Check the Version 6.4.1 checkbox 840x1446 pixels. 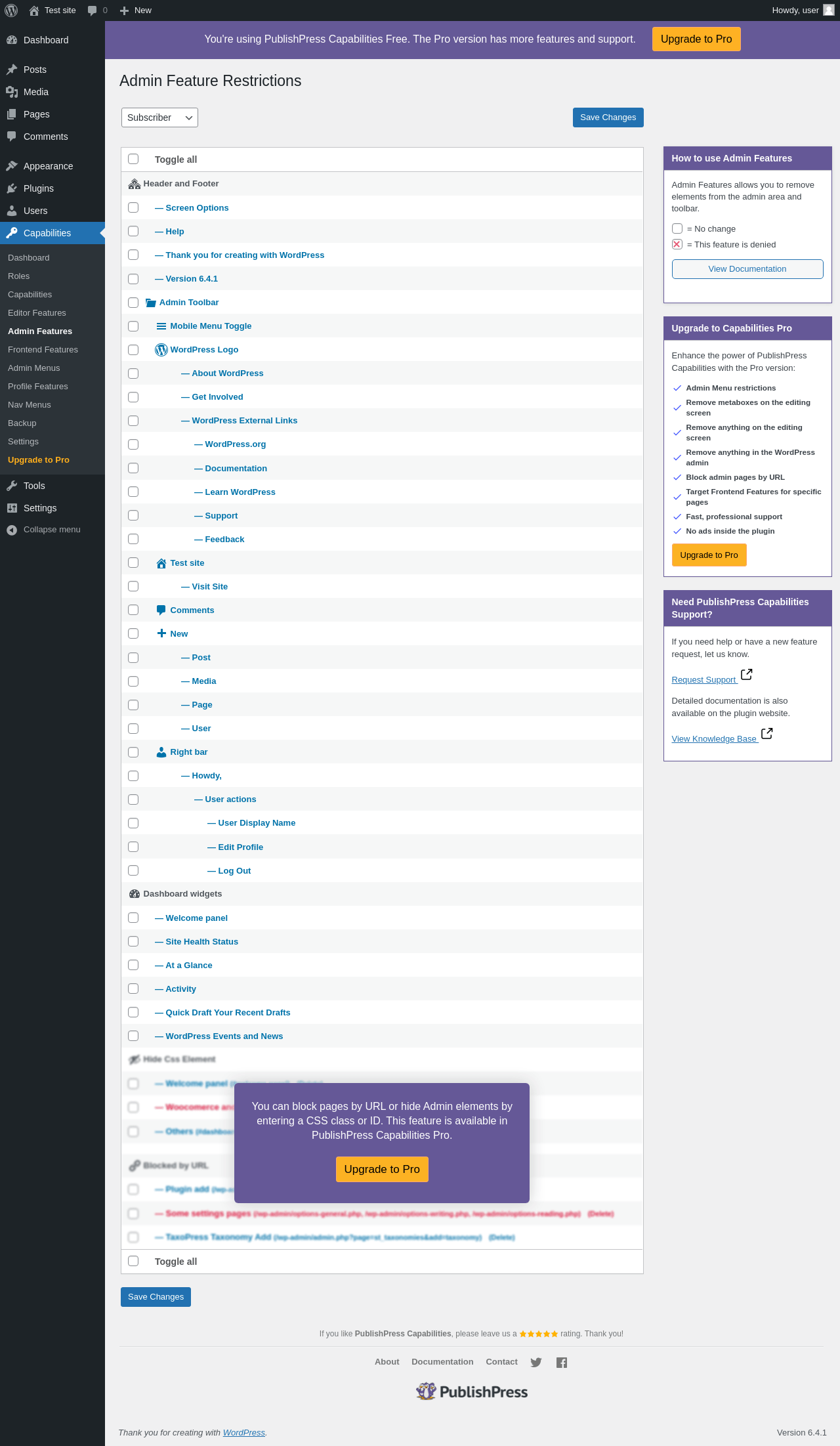point(133,279)
